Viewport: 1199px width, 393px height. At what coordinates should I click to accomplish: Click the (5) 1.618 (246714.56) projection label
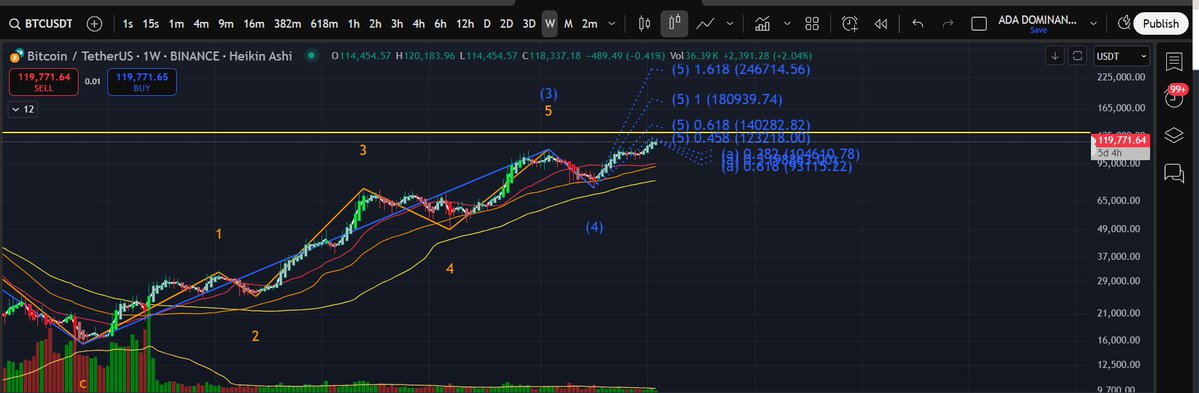click(x=740, y=70)
